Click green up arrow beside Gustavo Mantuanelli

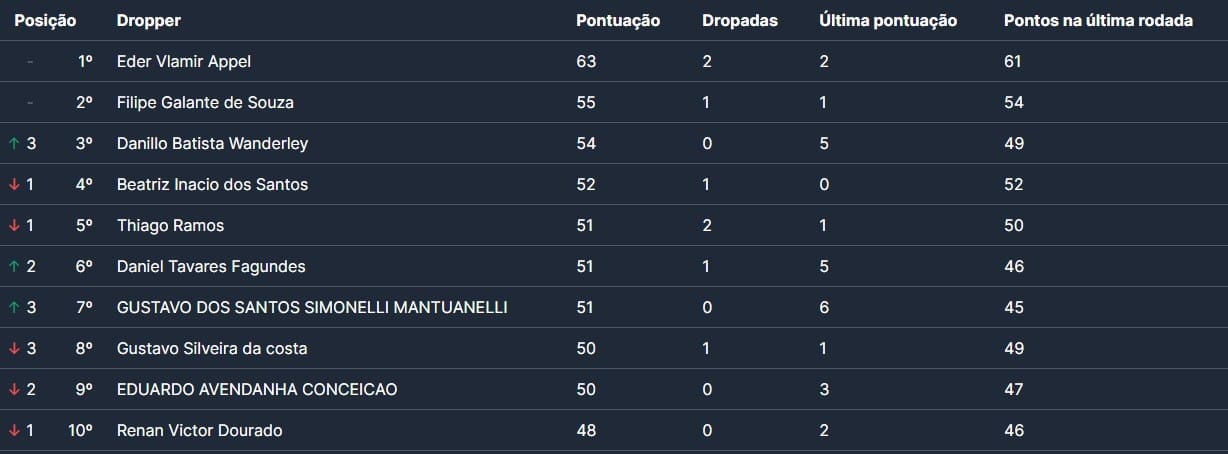tap(14, 308)
